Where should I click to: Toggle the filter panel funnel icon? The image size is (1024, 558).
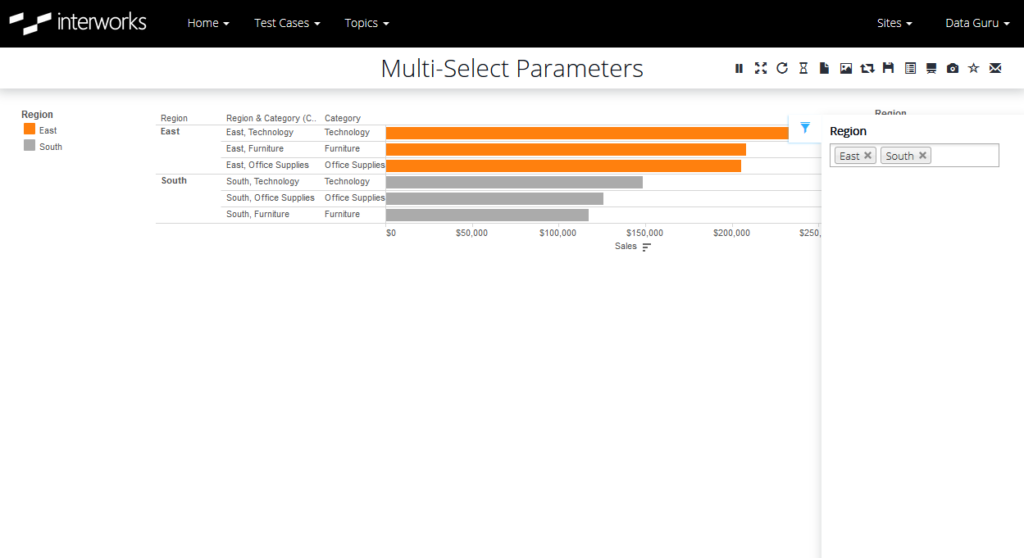[805, 128]
